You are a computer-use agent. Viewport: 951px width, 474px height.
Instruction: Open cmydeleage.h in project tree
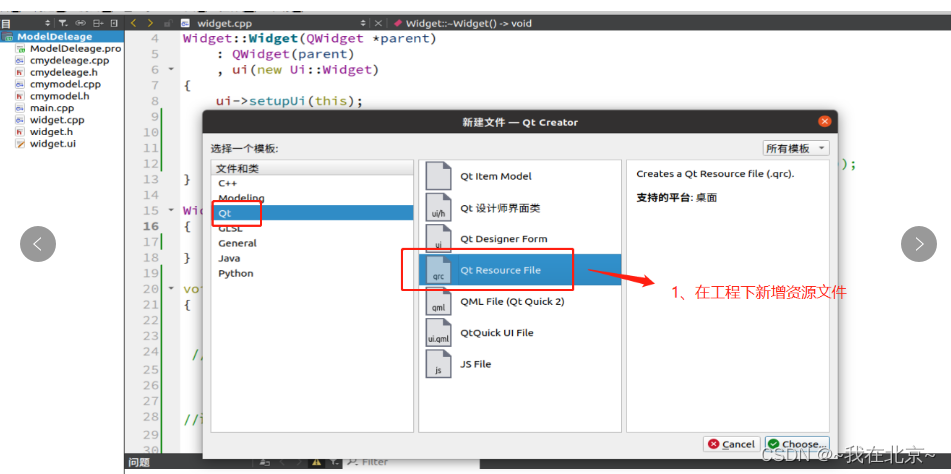(64, 72)
